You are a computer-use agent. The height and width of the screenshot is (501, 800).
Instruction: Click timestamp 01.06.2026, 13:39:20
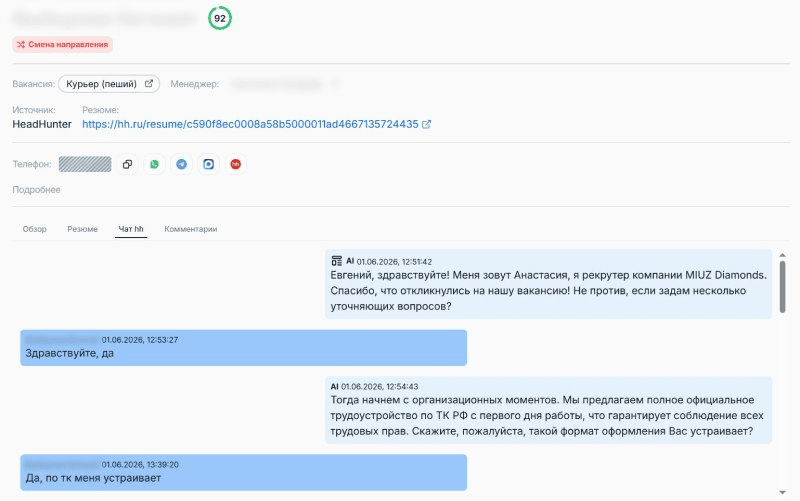coord(140,465)
